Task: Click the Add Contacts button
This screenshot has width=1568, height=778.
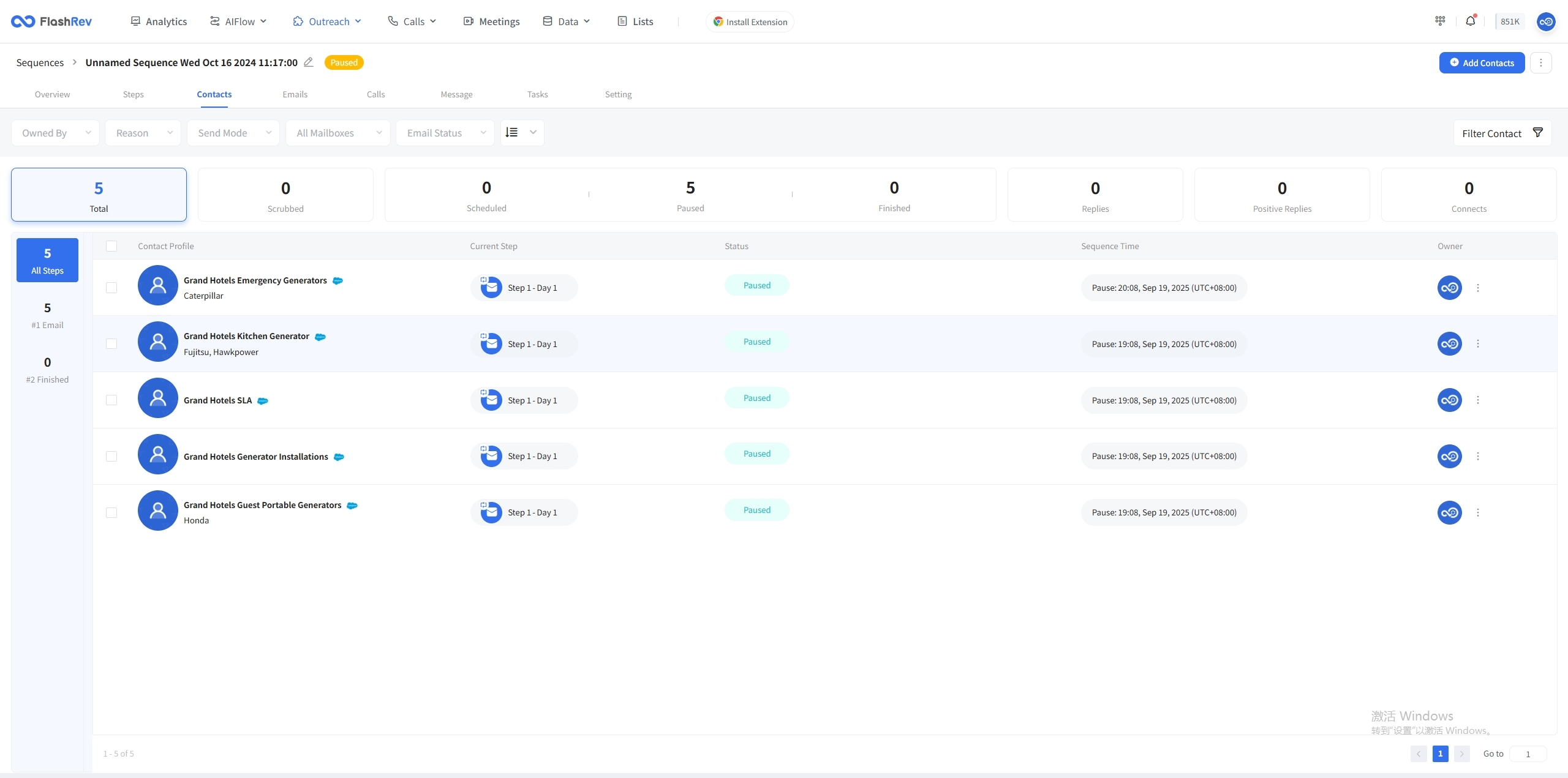Action: pyautogui.click(x=1481, y=62)
